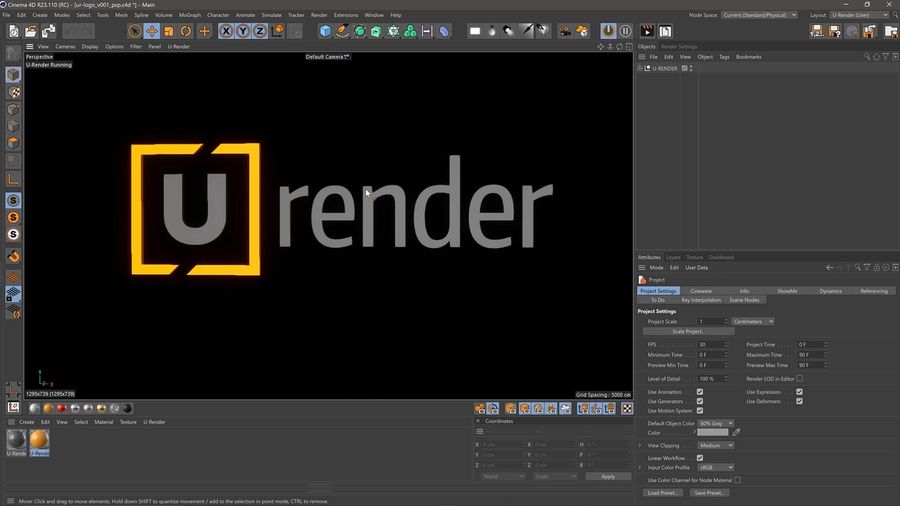Toggle X axis lock button
900x506 pixels.
coord(226,31)
